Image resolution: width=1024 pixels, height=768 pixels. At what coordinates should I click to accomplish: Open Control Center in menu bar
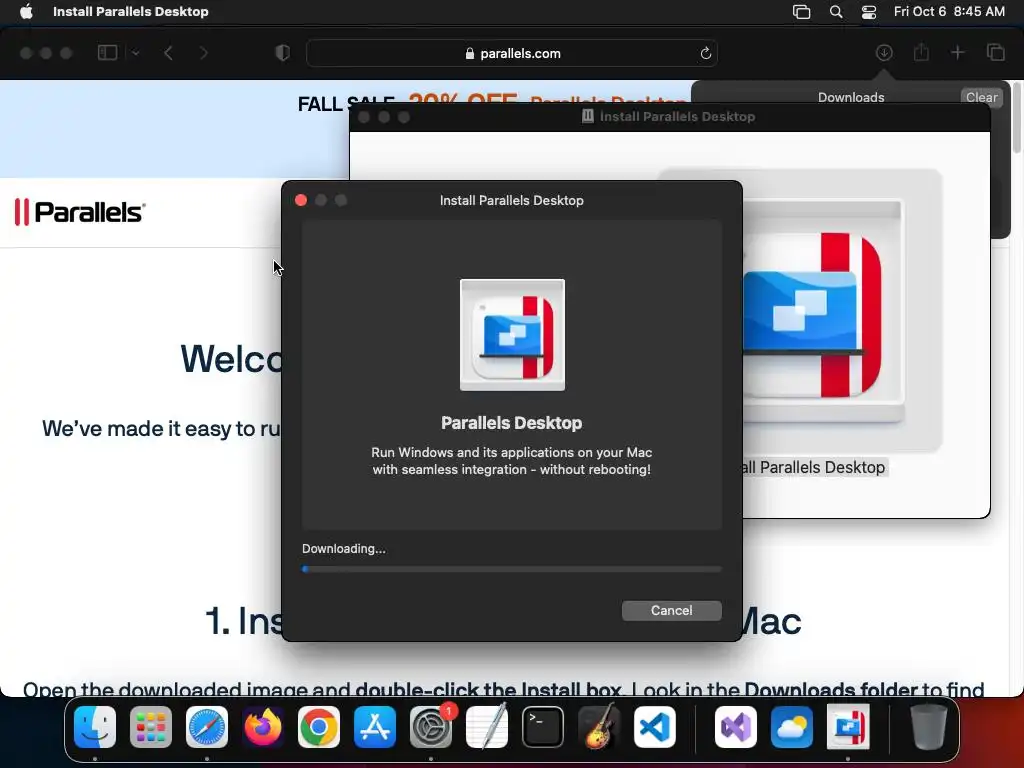pyautogui.click(x=869, y=12)
